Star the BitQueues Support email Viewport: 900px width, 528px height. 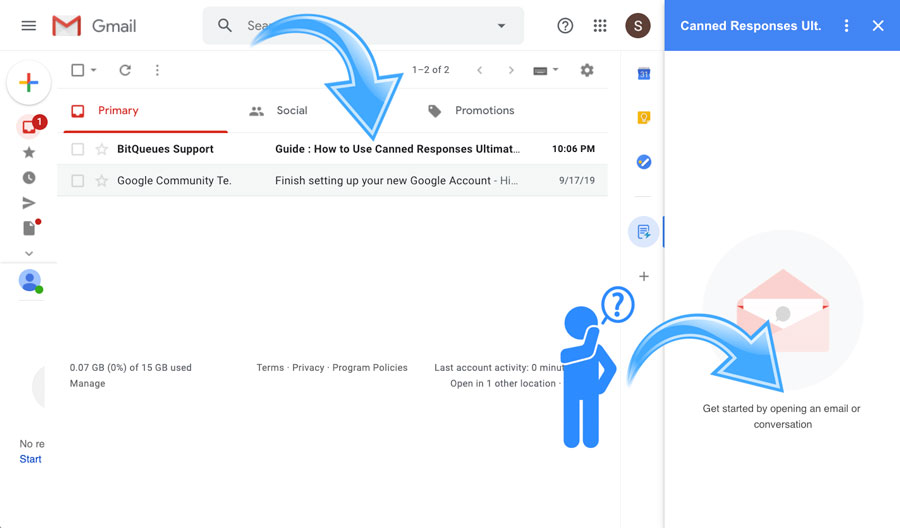pos(101,149)
